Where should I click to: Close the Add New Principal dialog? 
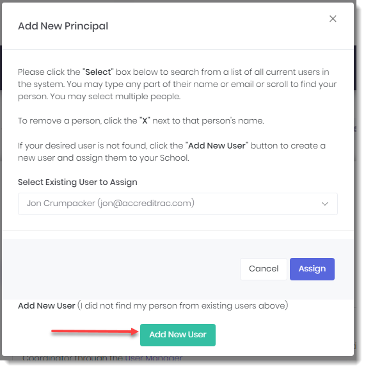click(x=332, y=19)
